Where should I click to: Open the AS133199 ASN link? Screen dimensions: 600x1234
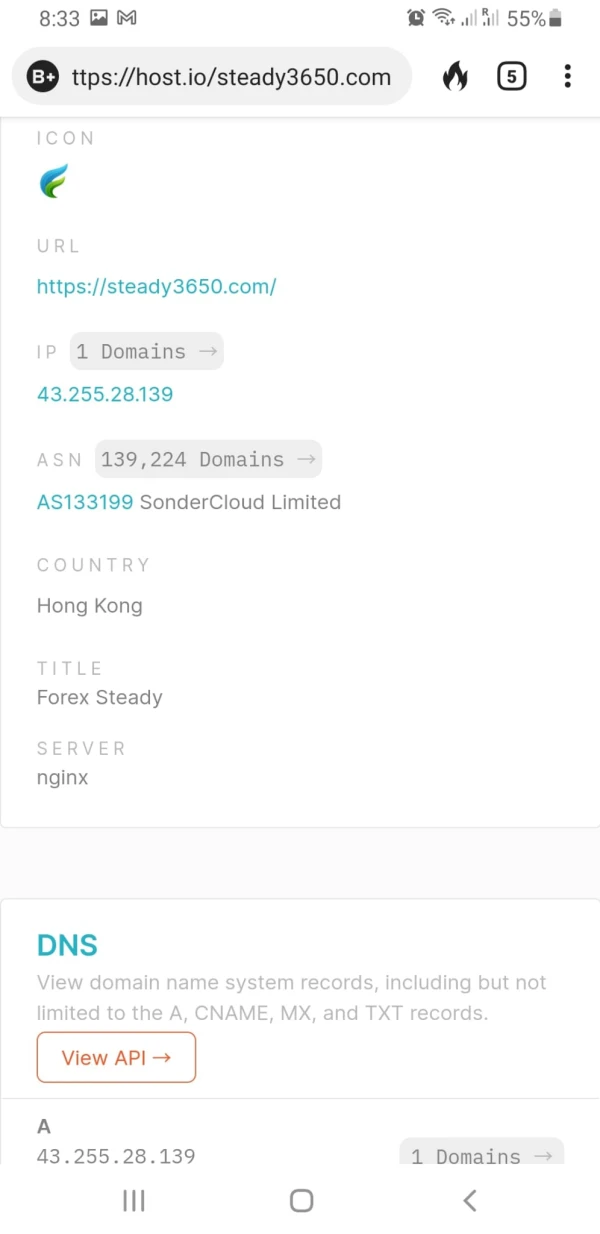coord(85,502)
